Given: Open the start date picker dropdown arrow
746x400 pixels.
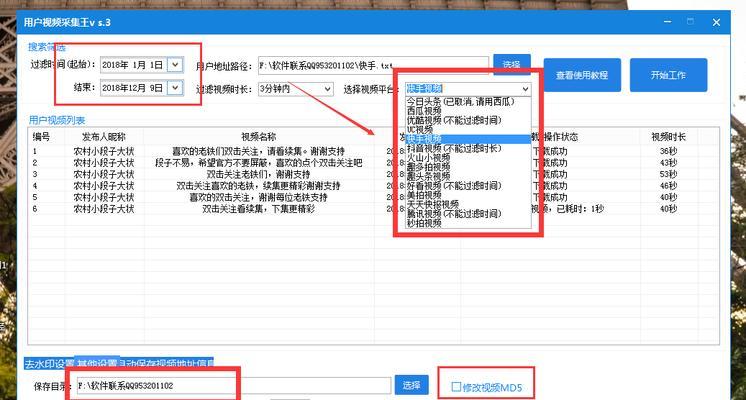Looking at the screenshot, I should pyautogui.click(x=175, y=65).
